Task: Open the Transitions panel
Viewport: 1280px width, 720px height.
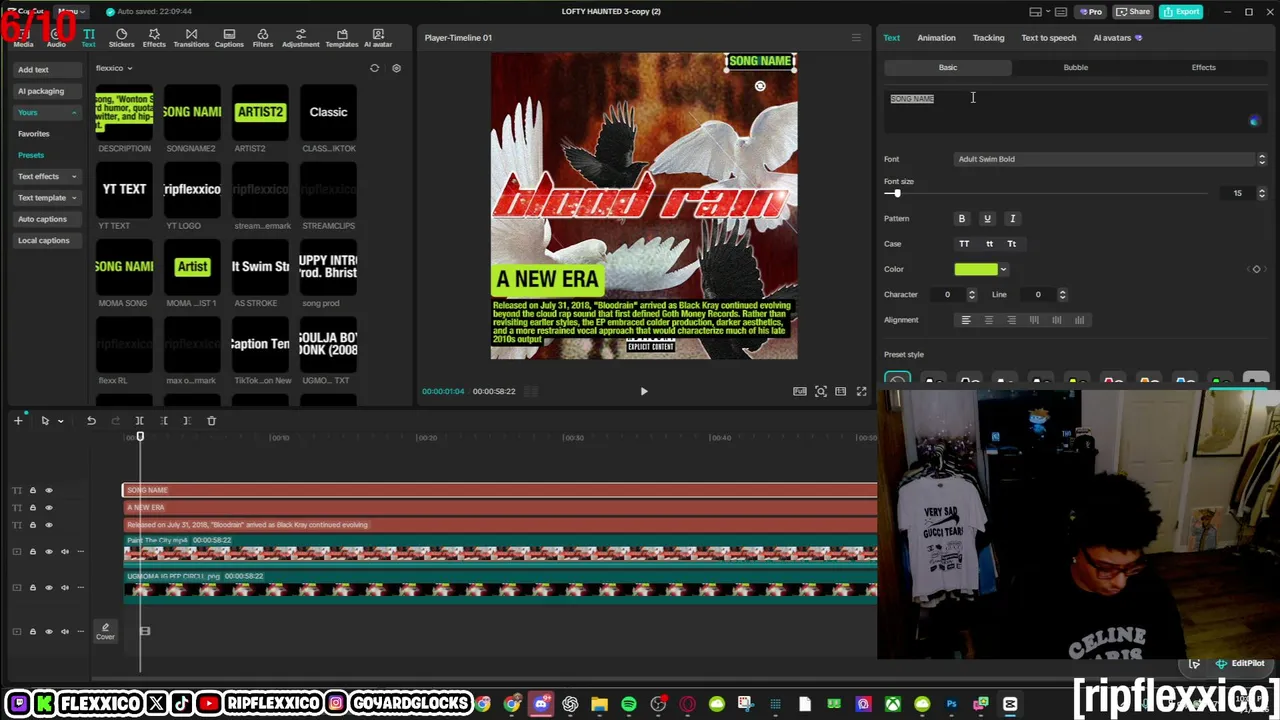Action: tap(191, 38)
